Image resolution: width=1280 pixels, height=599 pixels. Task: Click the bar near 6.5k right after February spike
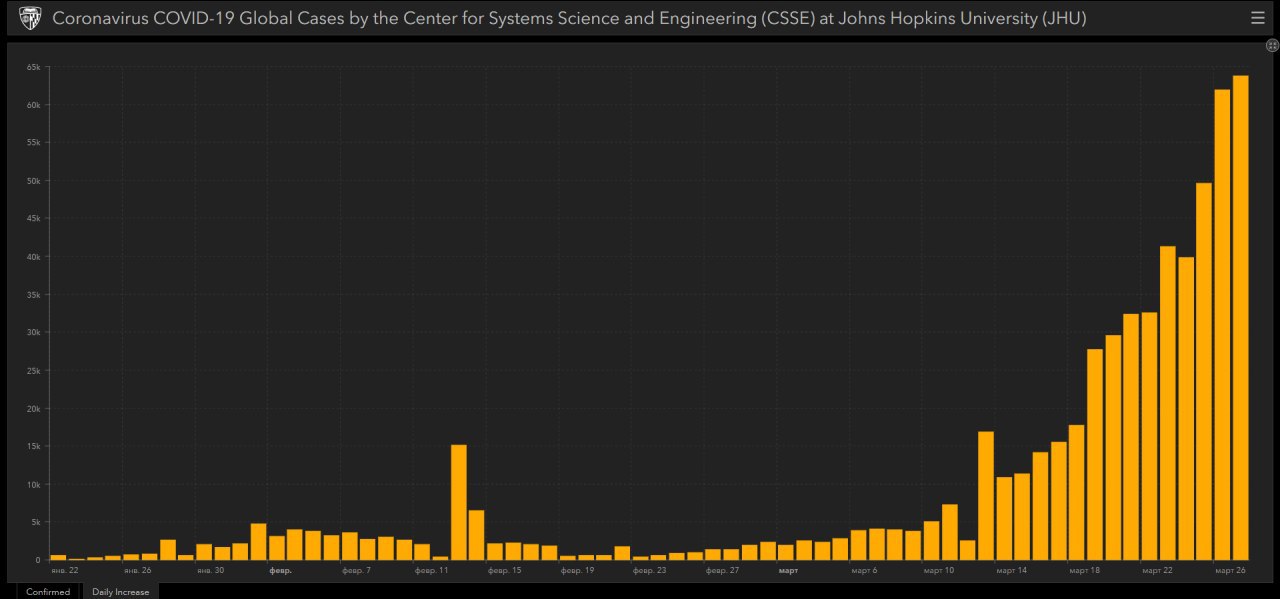[477, 535]
